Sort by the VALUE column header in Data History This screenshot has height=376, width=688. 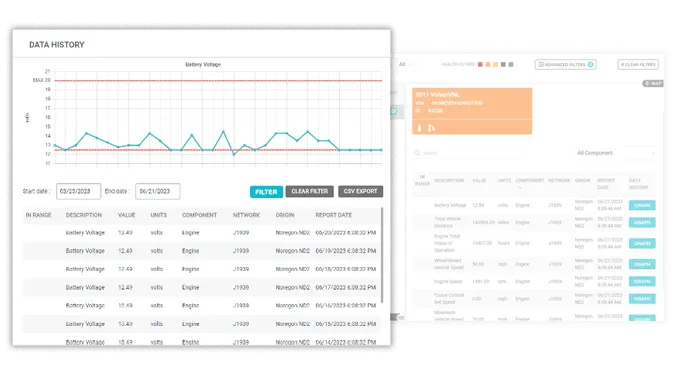pyautogui.click(x=126, y=215)
